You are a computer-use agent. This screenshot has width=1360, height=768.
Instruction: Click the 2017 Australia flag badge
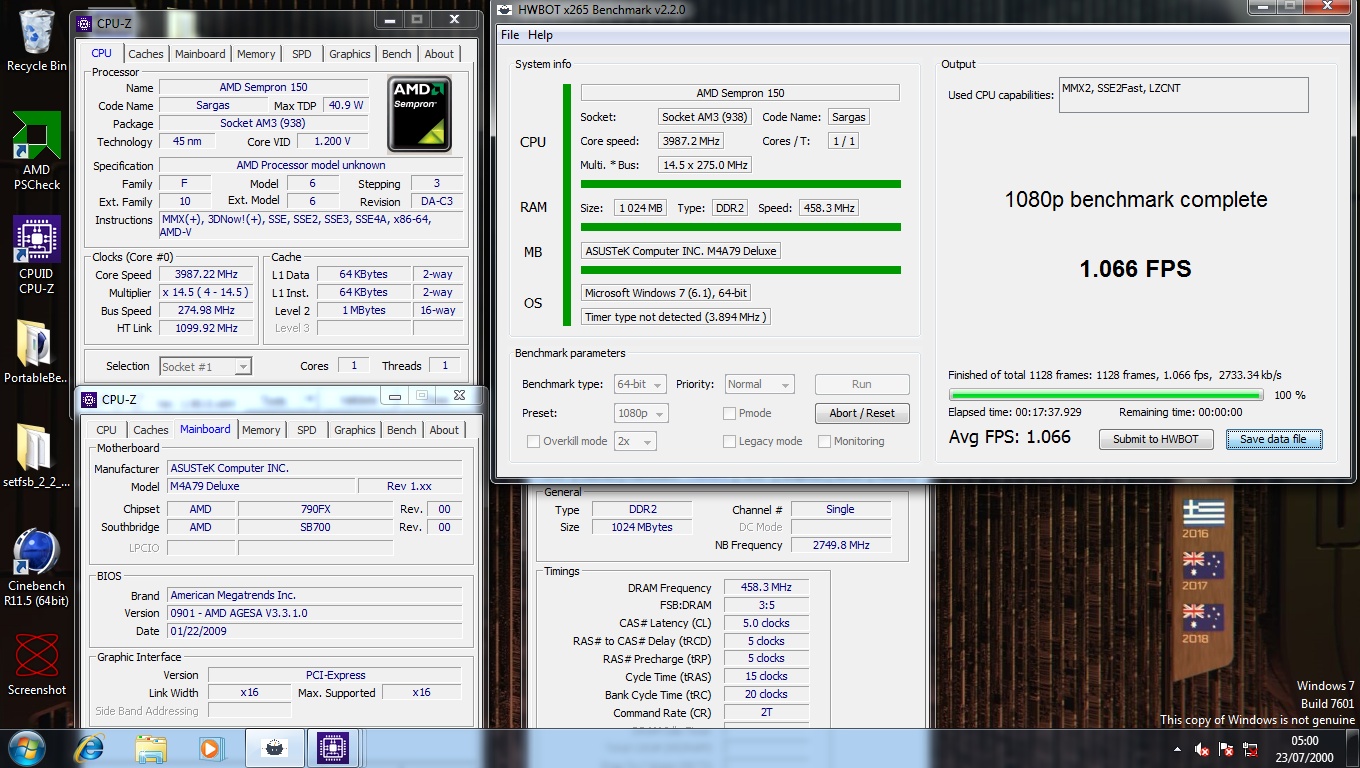tap(1203, 565)
